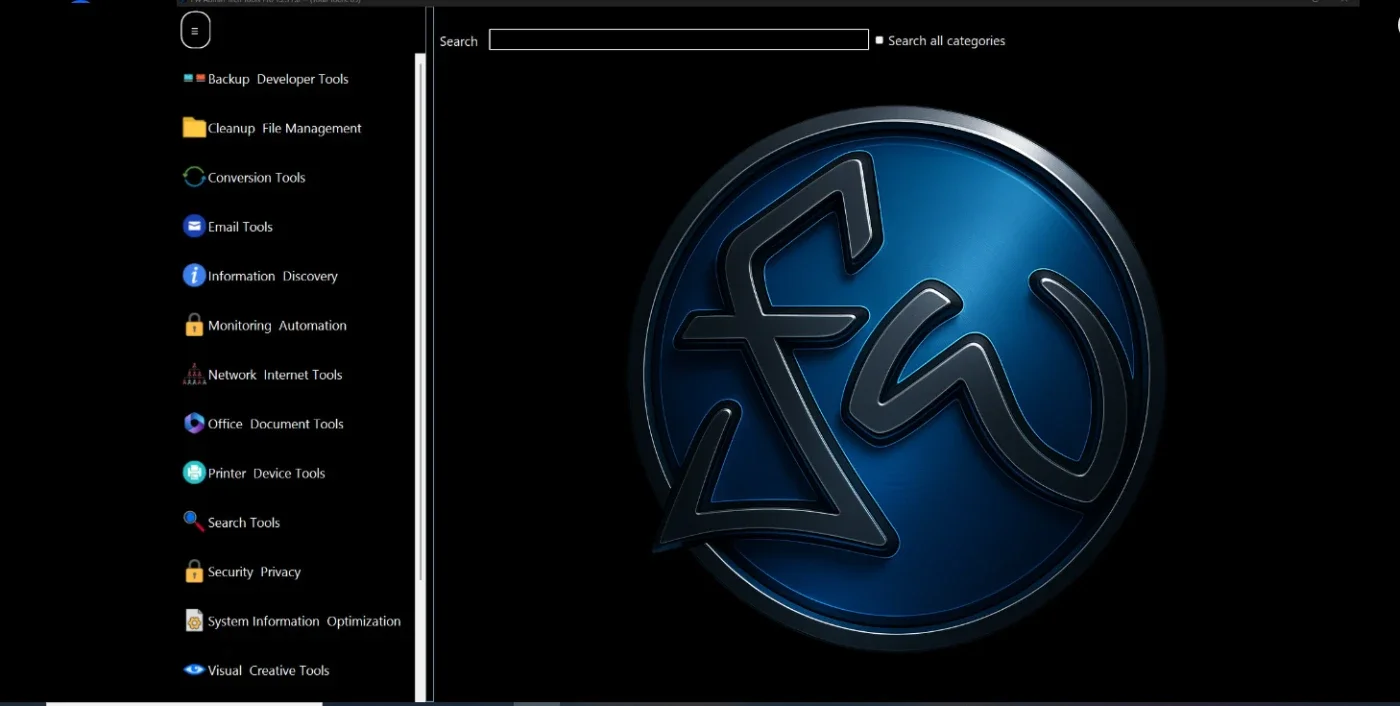Open the Search Tools label
The height and width of the screenshot is (706, 1400).
coord(244,523)
